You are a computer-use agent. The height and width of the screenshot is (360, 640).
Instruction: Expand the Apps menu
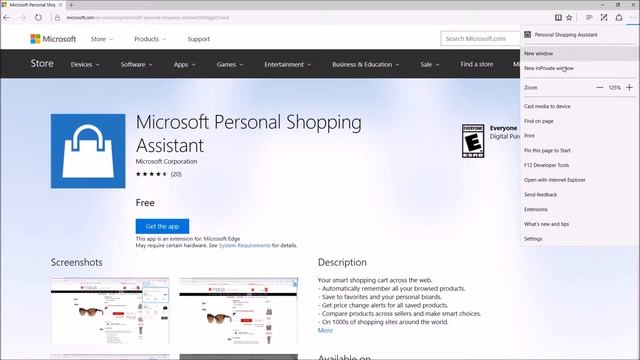click(x=184, y=64)
